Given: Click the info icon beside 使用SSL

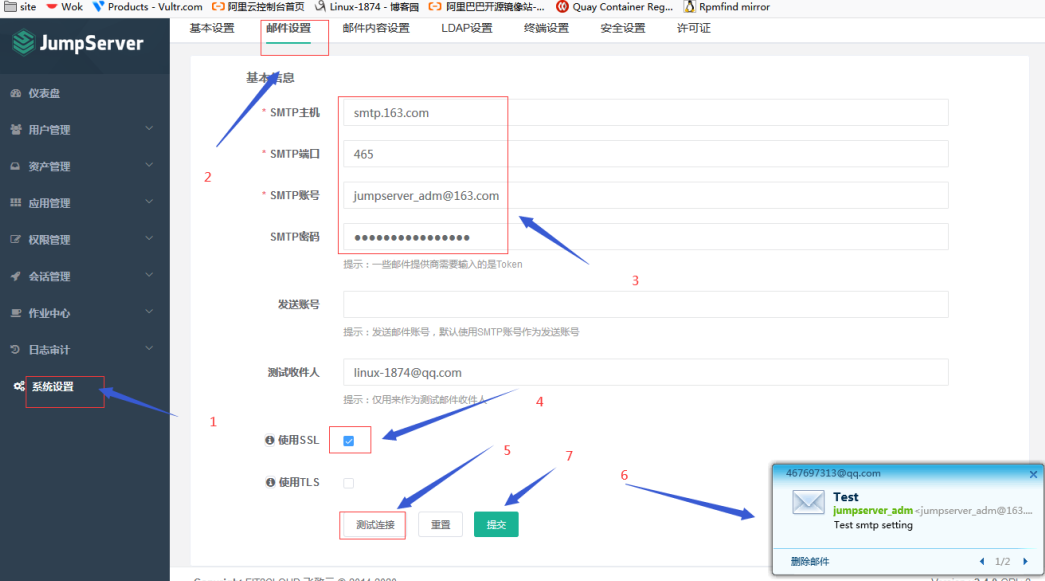Looking at the screenshot, I should [x=269, y=440].
